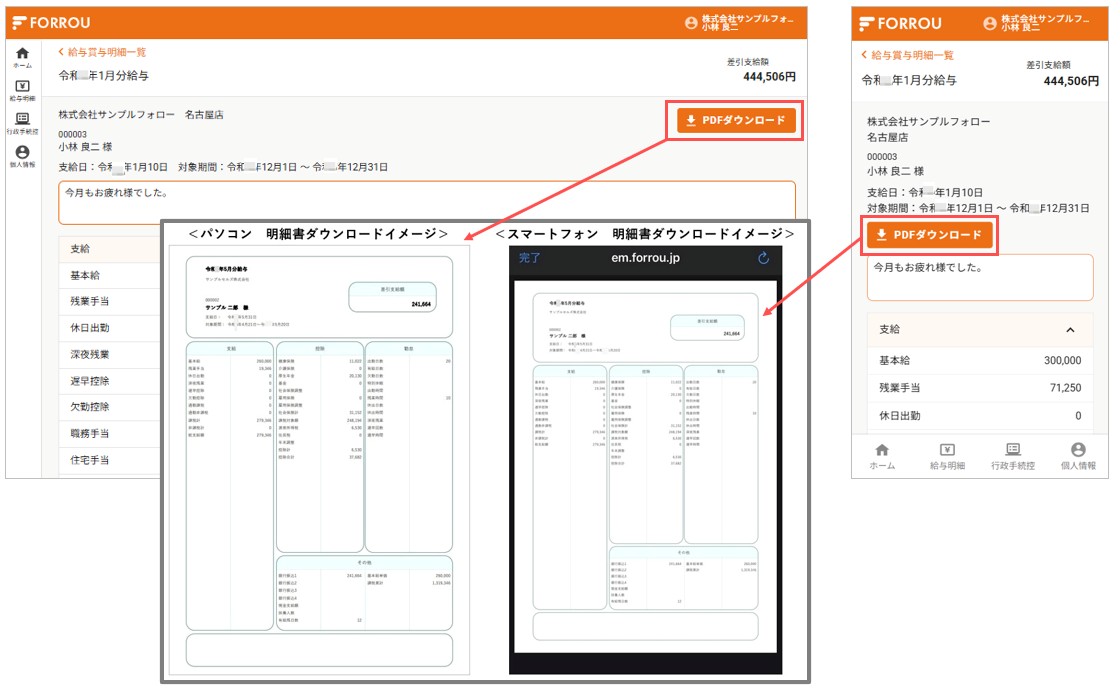Open user account icon in desktop header

[x=691, y=23]
